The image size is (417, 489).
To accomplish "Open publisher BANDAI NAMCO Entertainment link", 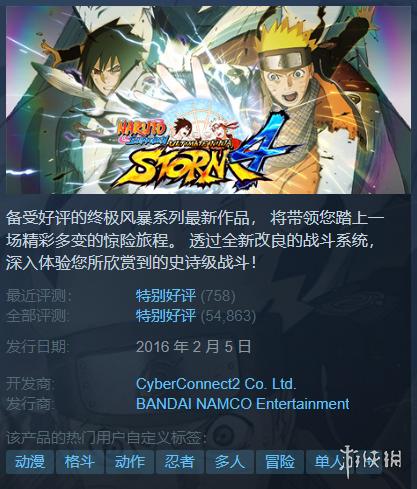I will click(x=243, y=404).
